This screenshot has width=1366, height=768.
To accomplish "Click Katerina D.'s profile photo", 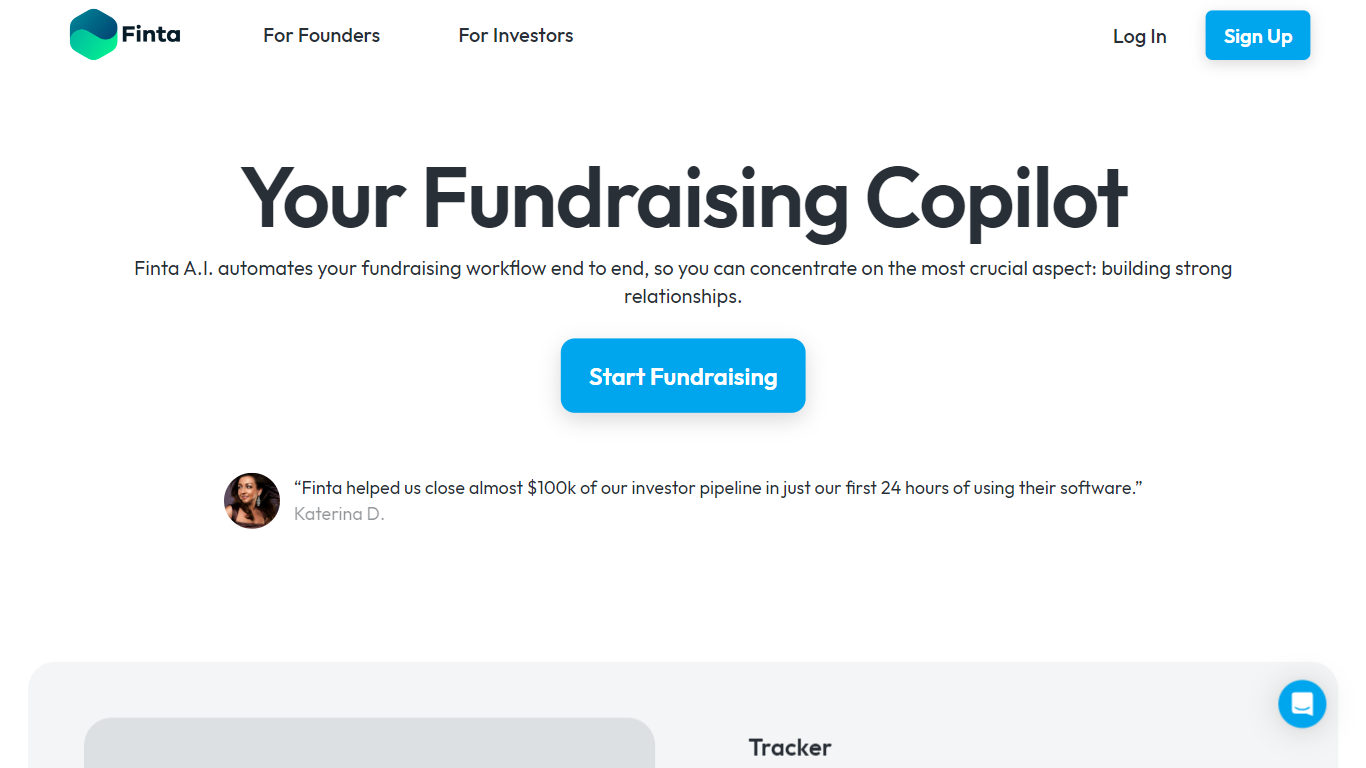I will tap(252, 501).
